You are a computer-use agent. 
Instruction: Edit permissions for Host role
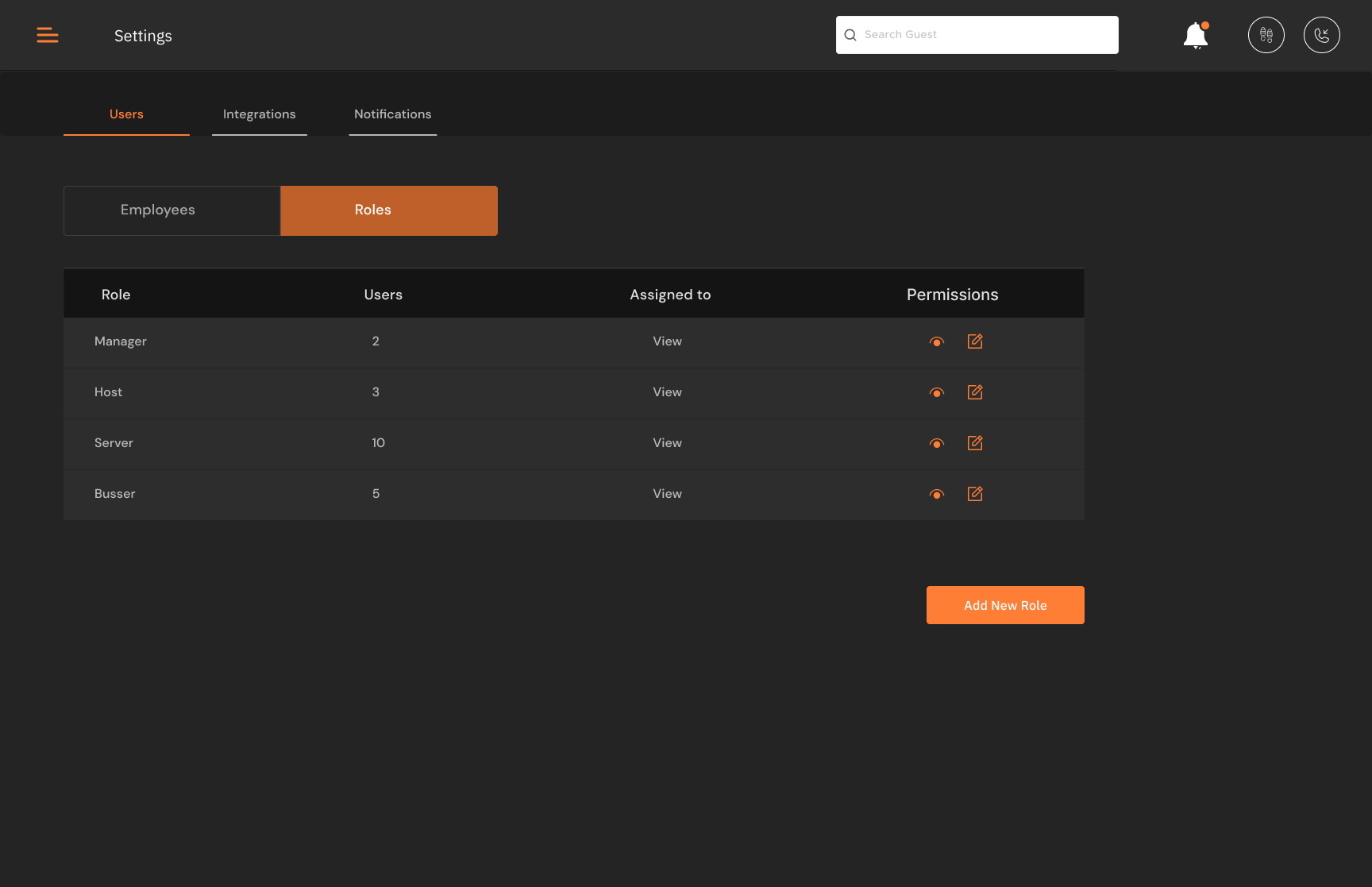(975, 392)
